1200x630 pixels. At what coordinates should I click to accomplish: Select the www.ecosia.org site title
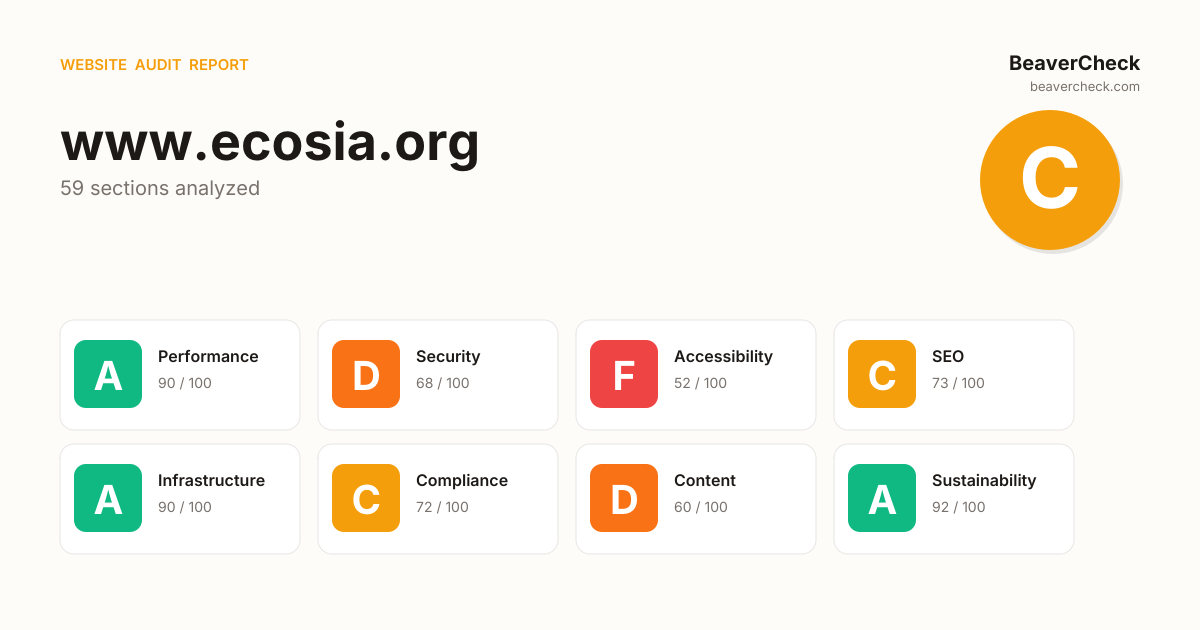point(270,141)
